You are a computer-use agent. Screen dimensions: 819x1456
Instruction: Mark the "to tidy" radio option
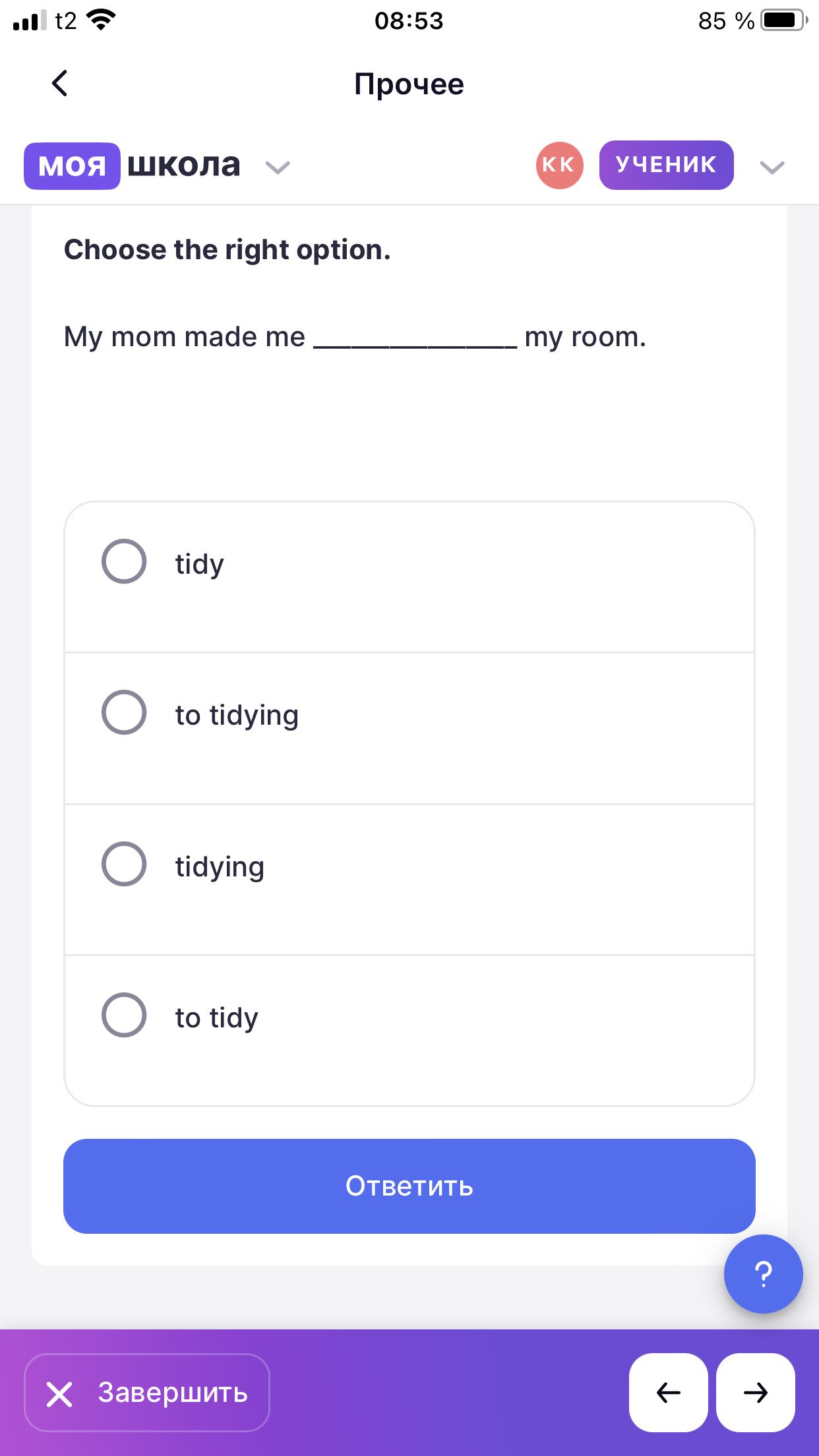click(x=124, y=1015)
